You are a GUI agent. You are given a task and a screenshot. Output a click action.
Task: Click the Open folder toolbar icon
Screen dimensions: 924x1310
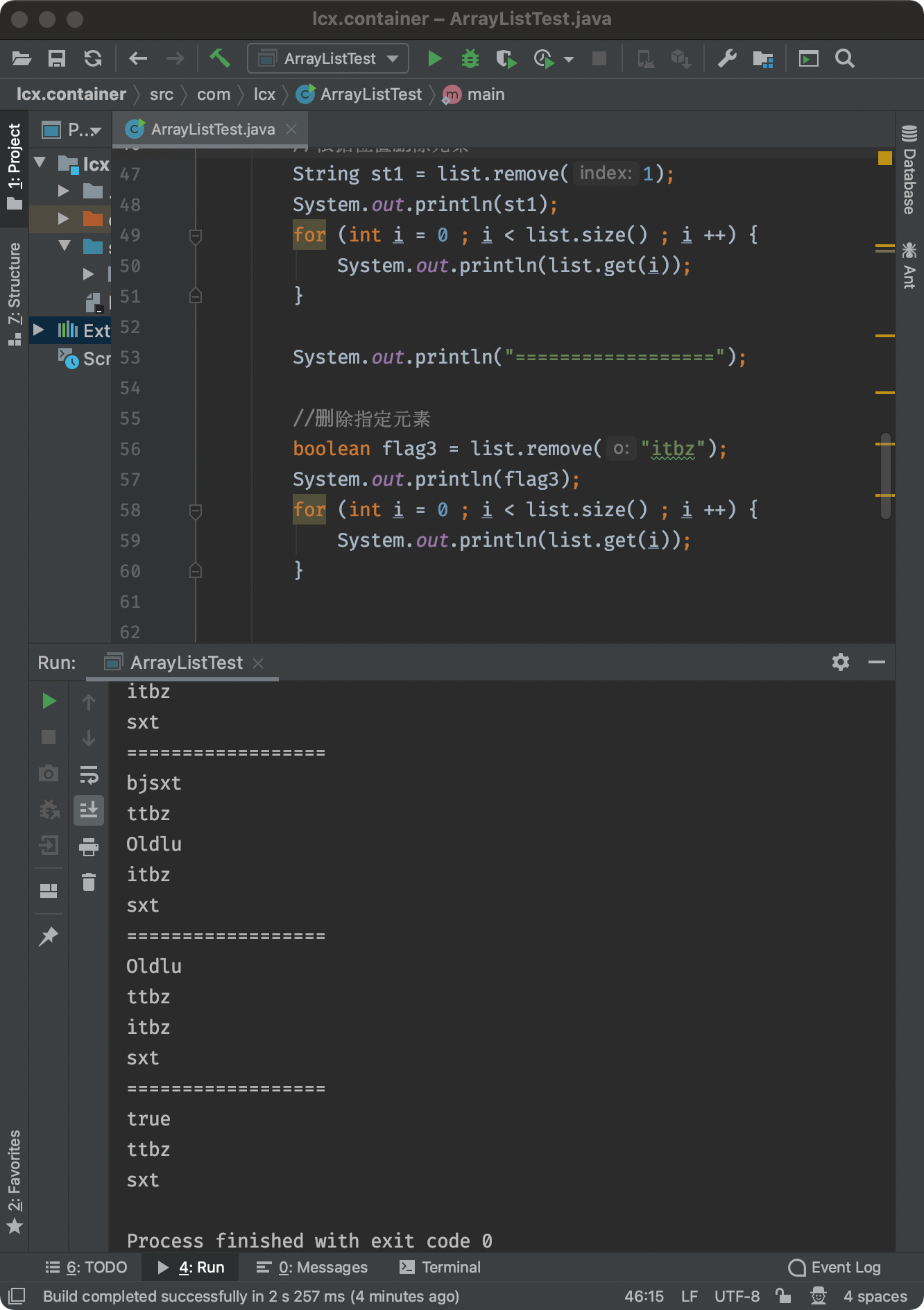[22, 59]
